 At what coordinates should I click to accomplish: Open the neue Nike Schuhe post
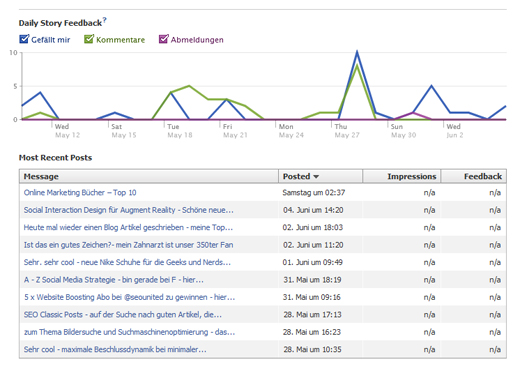click(127, 262)
